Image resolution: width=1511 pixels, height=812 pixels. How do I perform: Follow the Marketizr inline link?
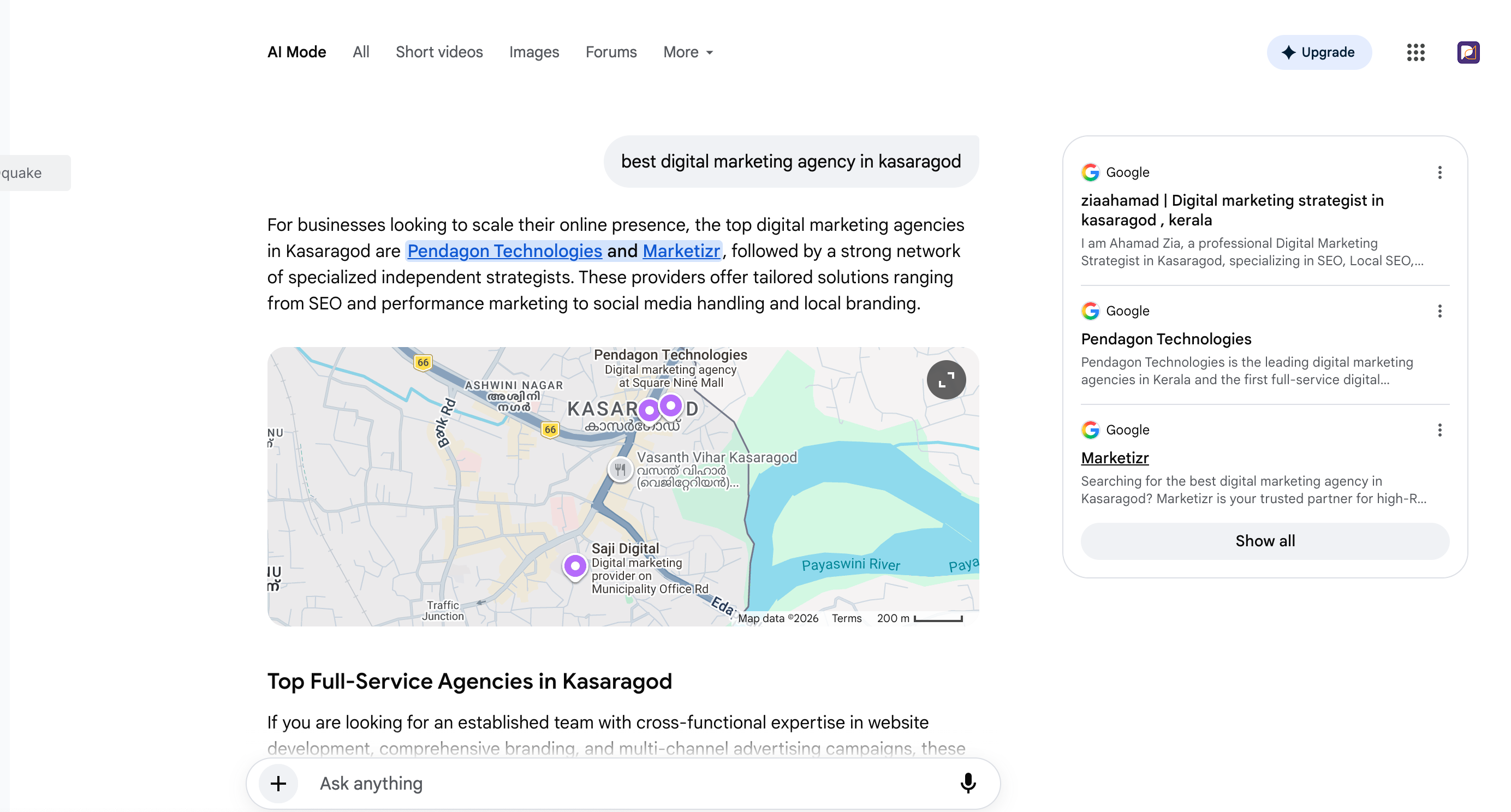point(681,251)
